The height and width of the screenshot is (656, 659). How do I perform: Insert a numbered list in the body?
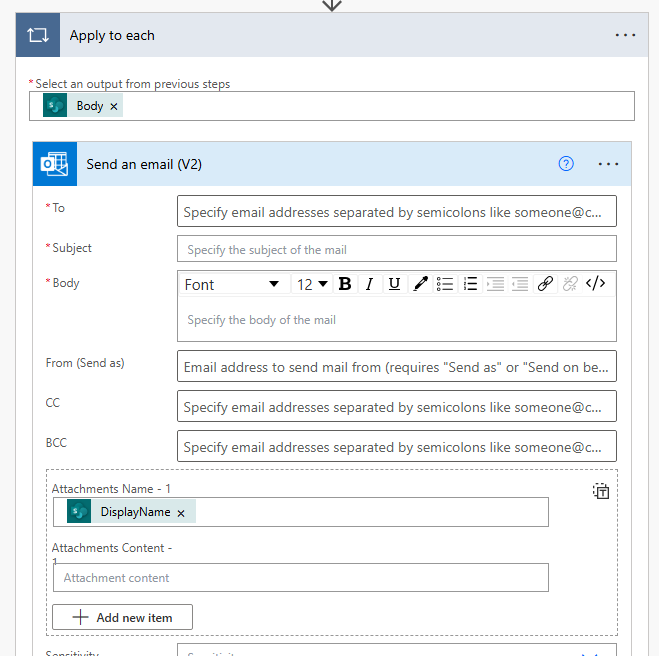[471, 284]
